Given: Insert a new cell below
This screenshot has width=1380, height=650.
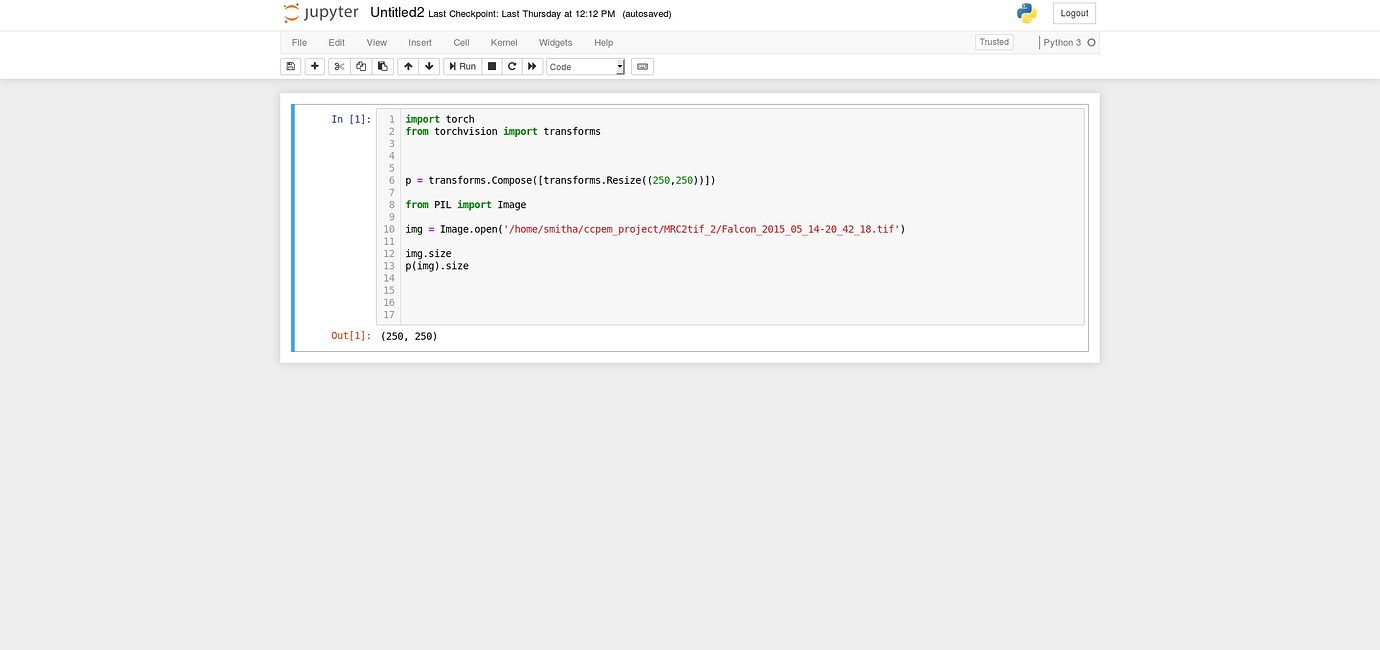Looking at the screenshot, I should tap(314, 66).
